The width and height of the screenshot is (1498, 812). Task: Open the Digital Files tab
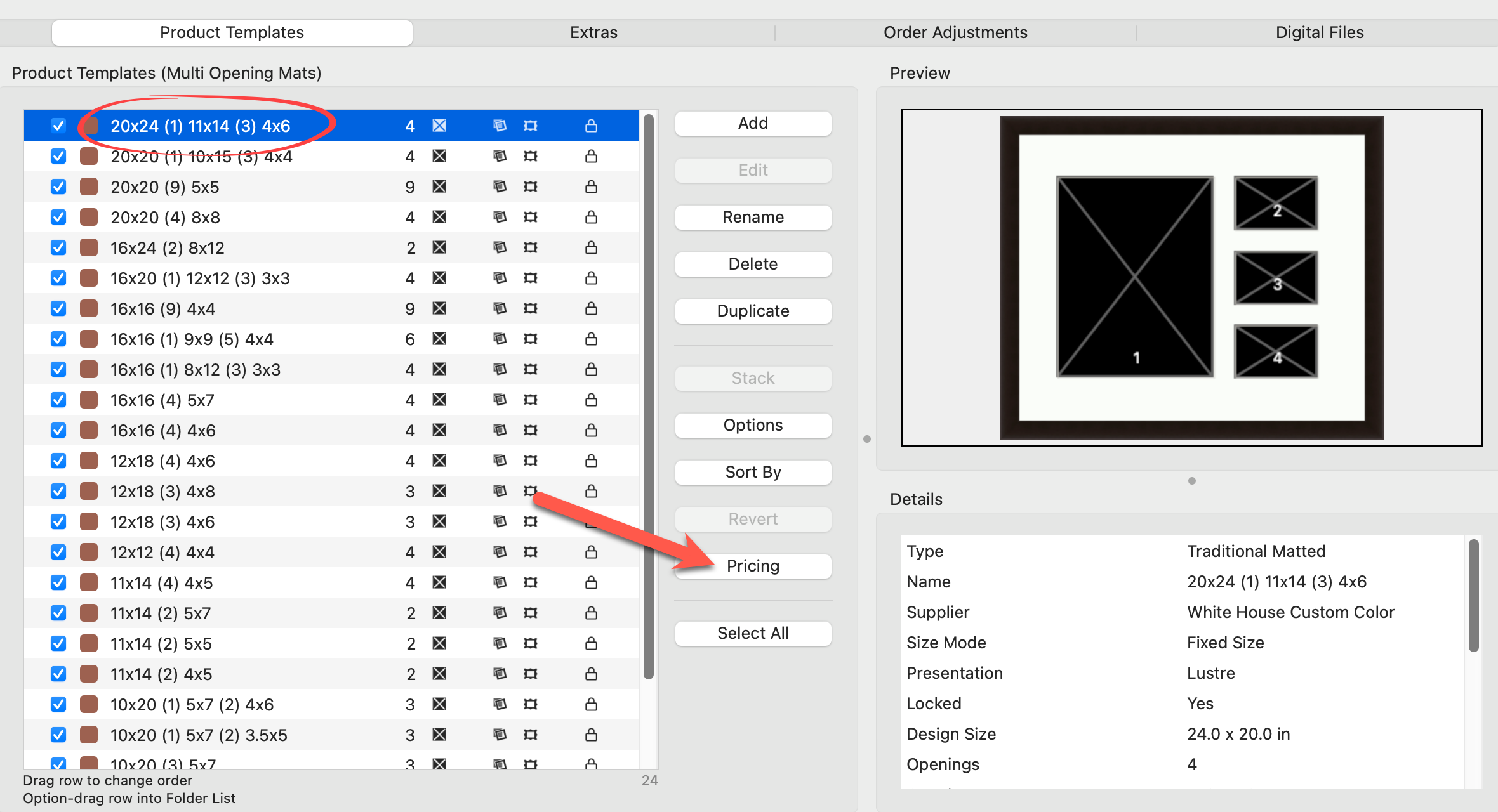point(1319,32)
